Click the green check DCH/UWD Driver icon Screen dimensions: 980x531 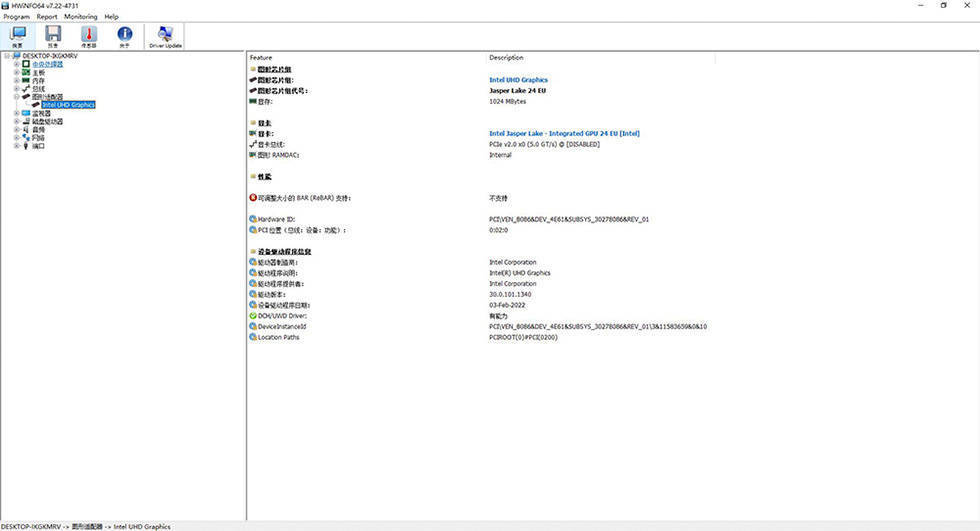pyautogui.click(x=253, y=315)
